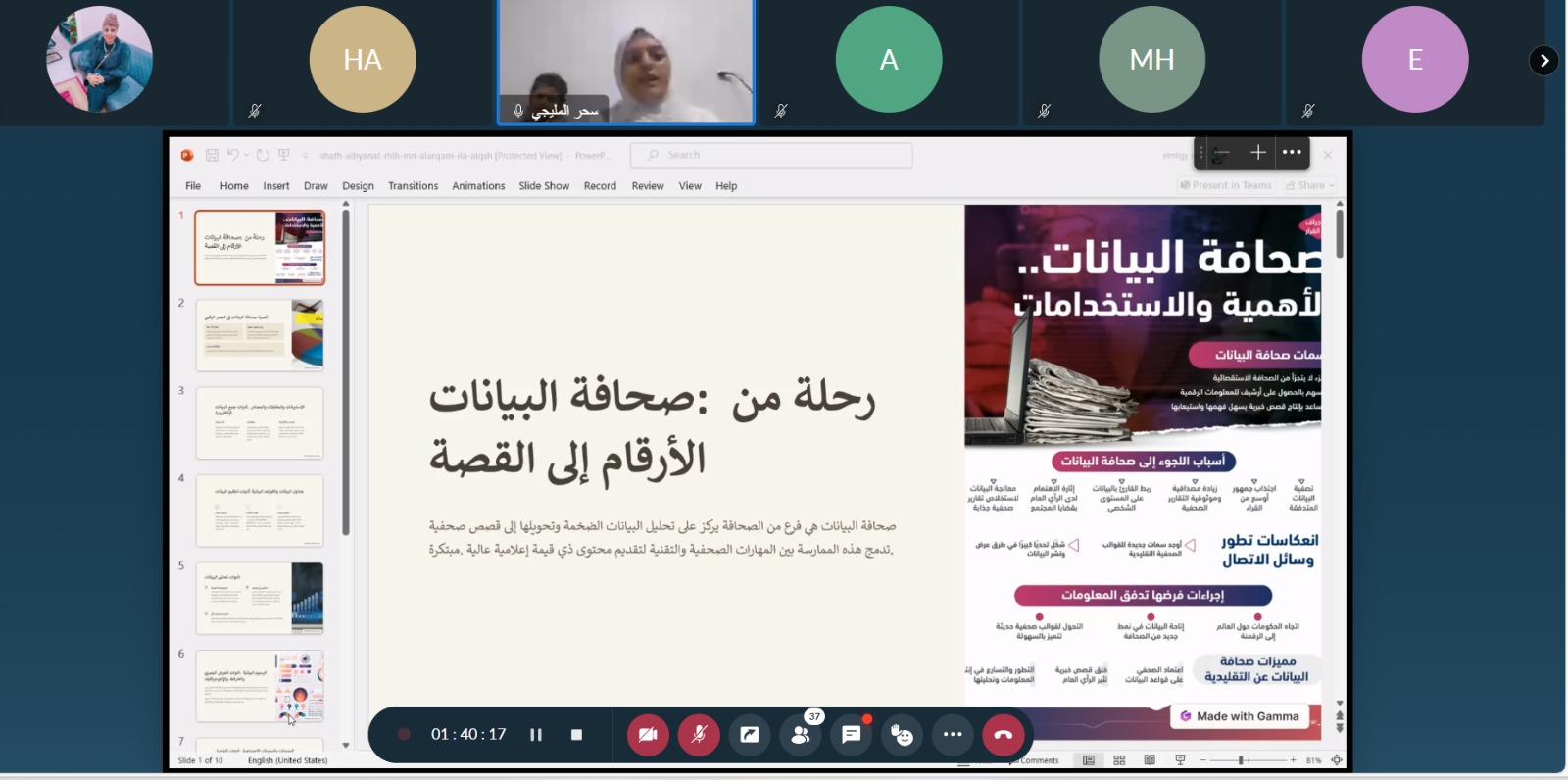1568x780 pixels.
Task: Switch to Slide Sorter view icon
Action: click(x=1119, y=760)
